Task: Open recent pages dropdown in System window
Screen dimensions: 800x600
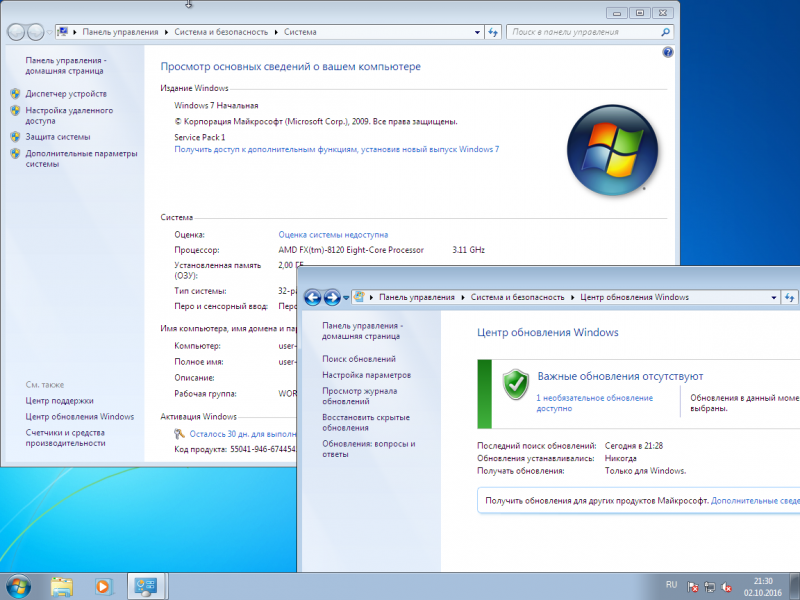Action: coord(49,32)
